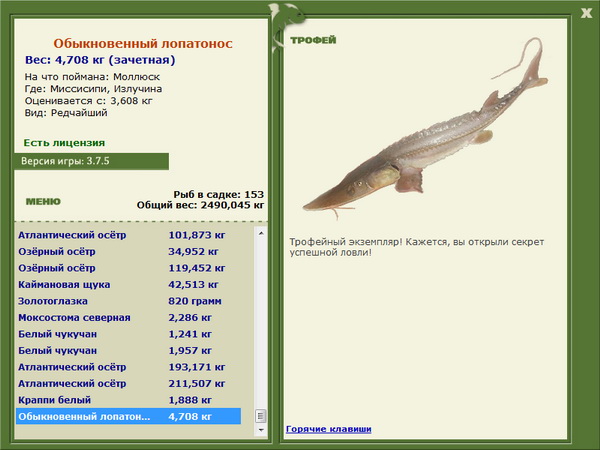Select Золотоглазка 820 грамм row
This screenshot has width=600, height=450.
(129, 301)
